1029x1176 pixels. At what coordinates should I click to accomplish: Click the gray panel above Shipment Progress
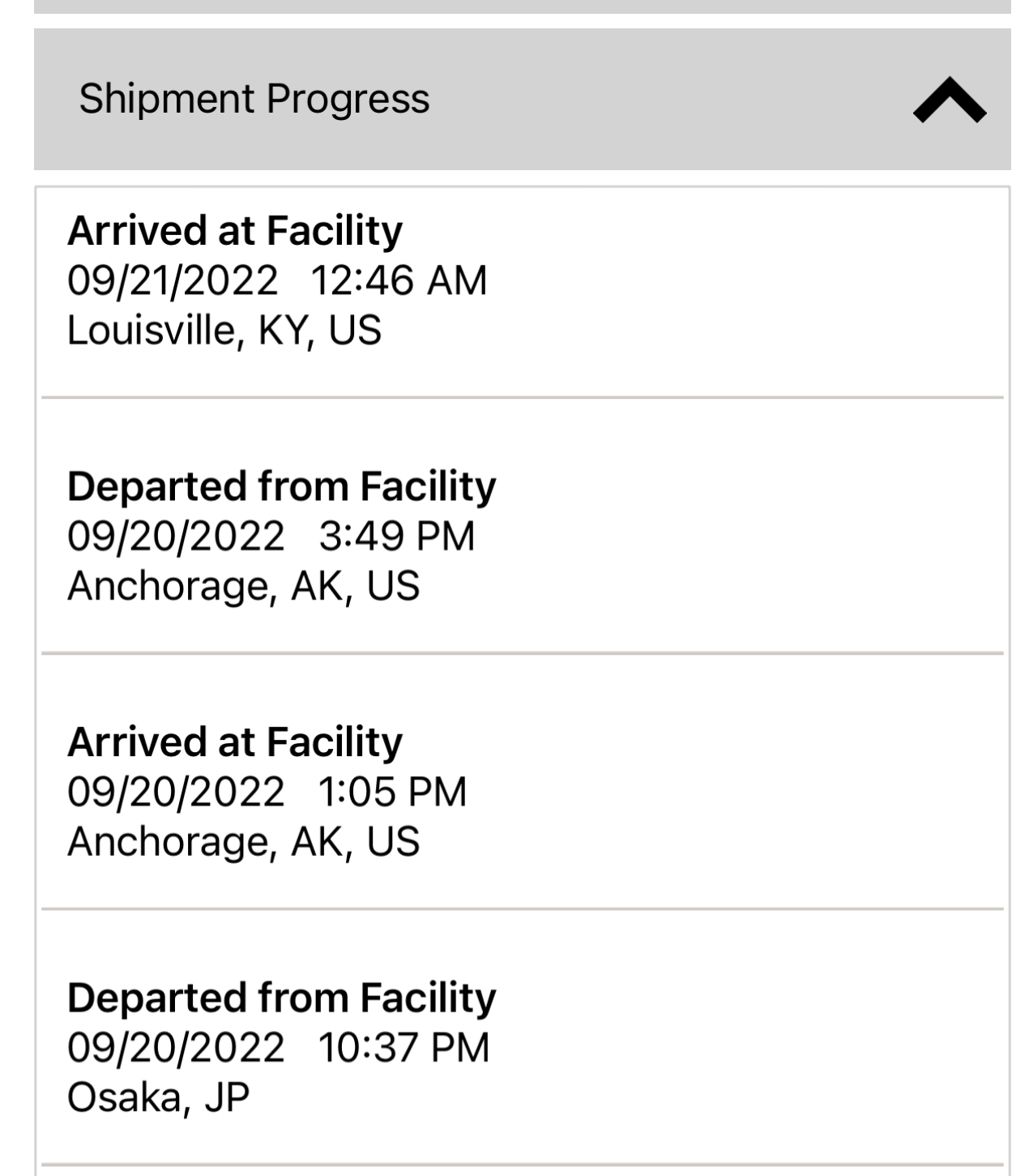point(522,6)
